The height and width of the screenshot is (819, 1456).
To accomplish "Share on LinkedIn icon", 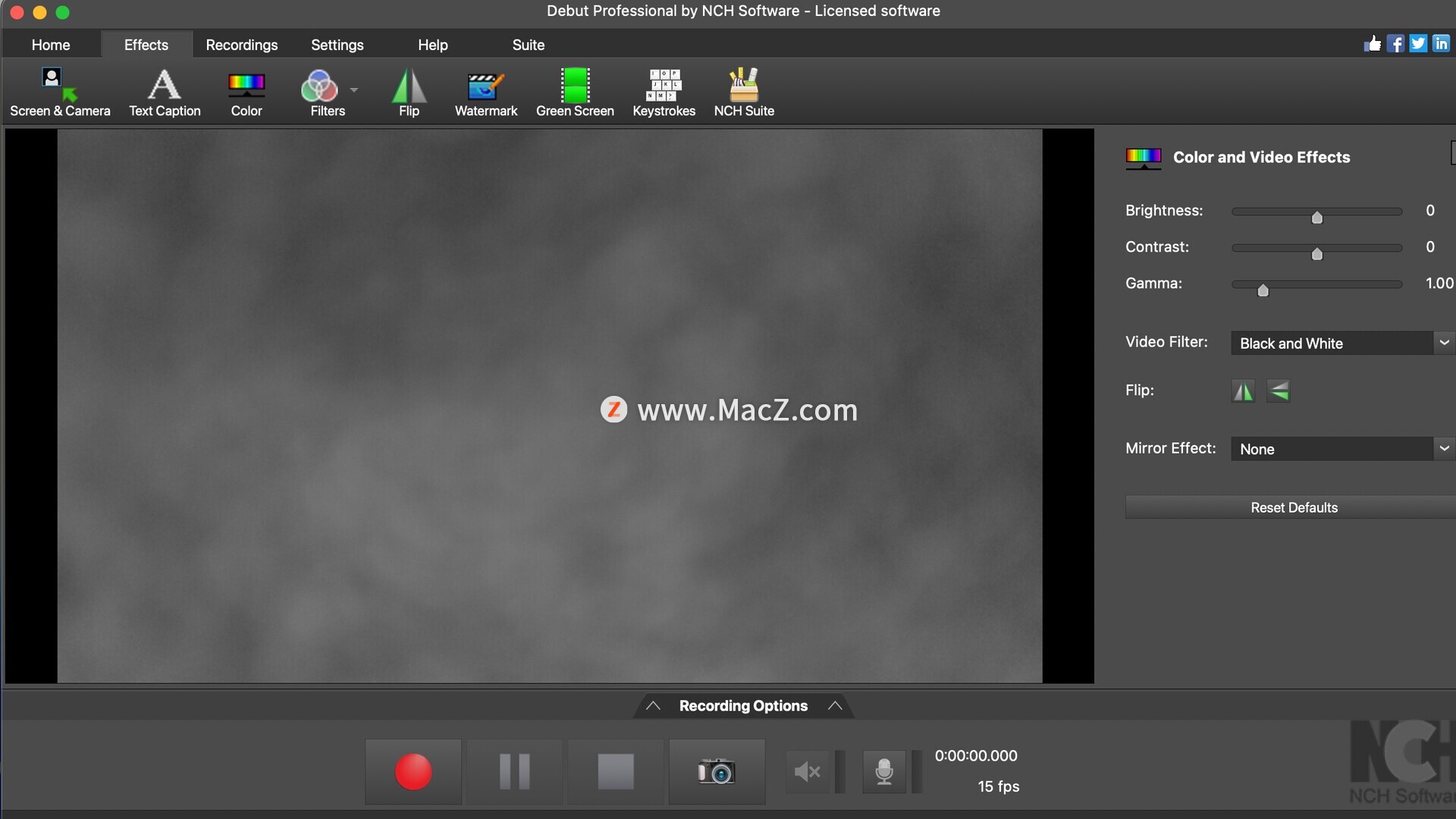I will point(1441,43).
